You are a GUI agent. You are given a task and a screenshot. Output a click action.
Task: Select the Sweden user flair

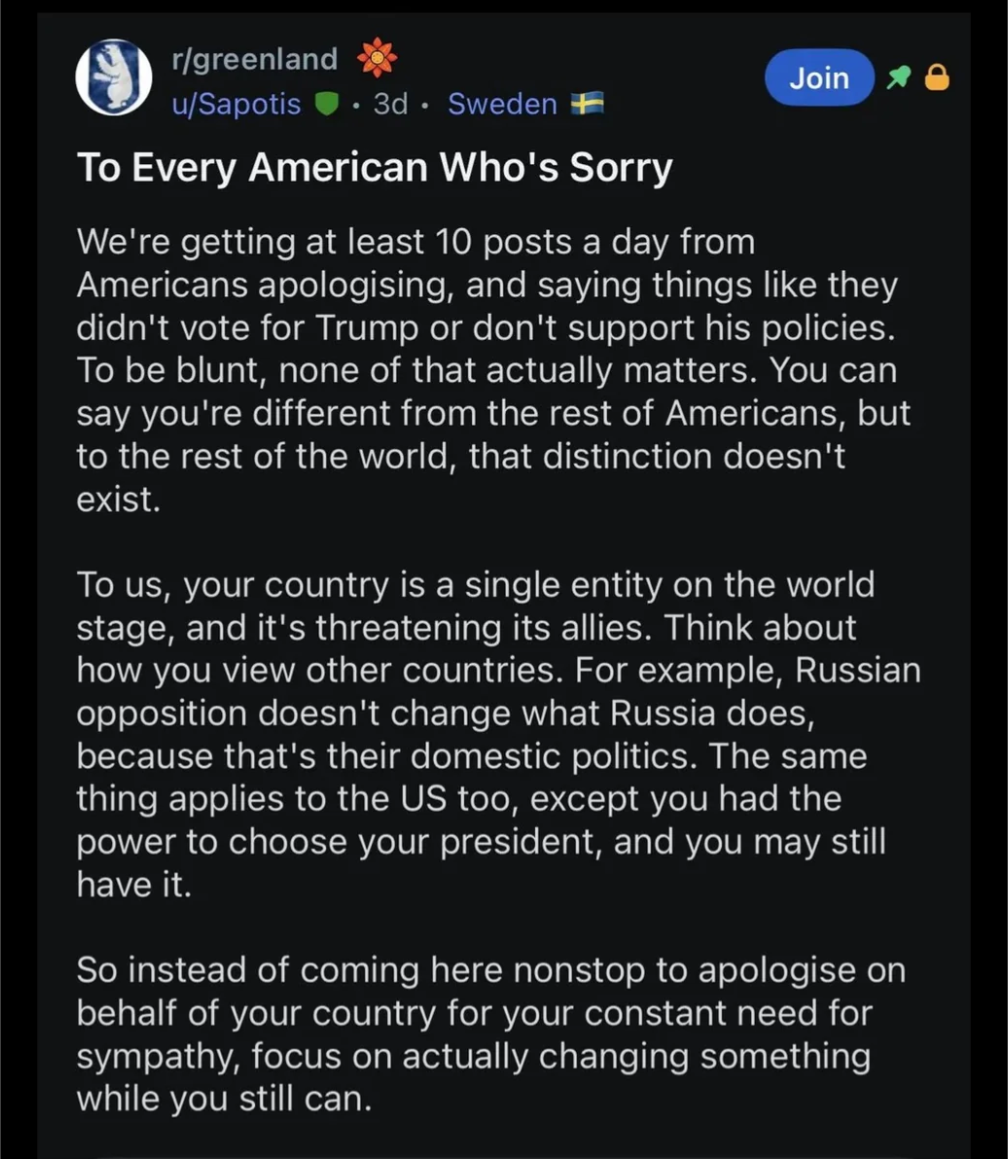pos(503,104)
